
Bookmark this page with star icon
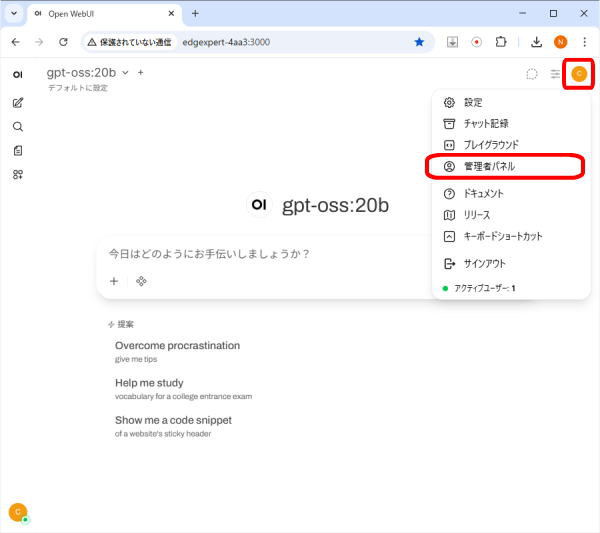(x=419, y=42)
